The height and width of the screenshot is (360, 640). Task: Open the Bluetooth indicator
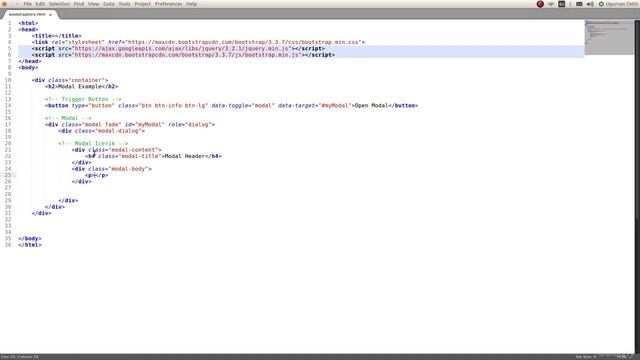[x=570, y=4]
